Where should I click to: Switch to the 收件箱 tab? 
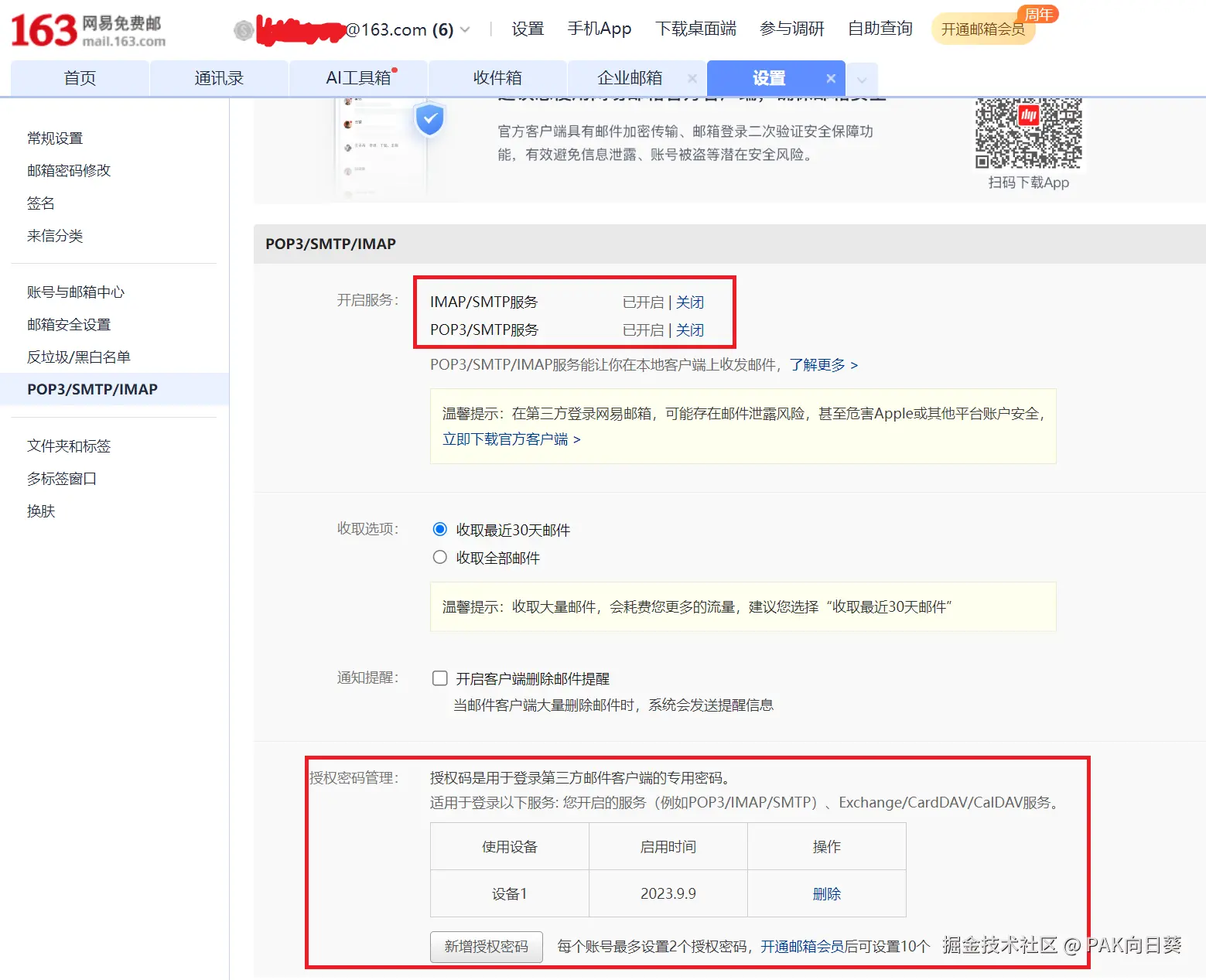[x=497, y=78]
